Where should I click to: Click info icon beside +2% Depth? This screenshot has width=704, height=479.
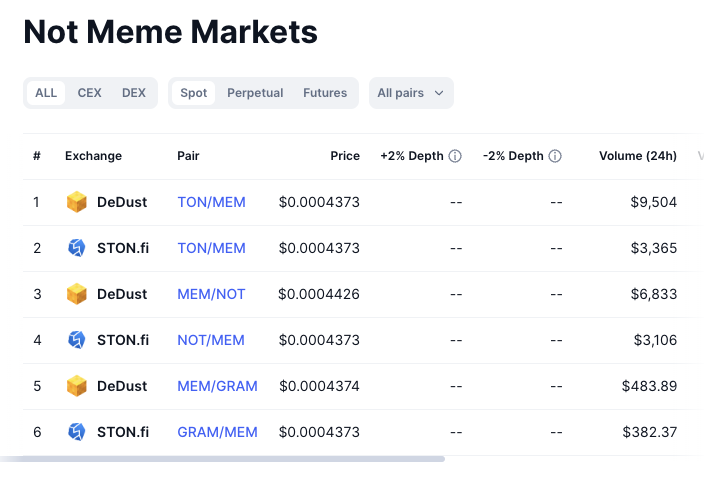point(455,156)
